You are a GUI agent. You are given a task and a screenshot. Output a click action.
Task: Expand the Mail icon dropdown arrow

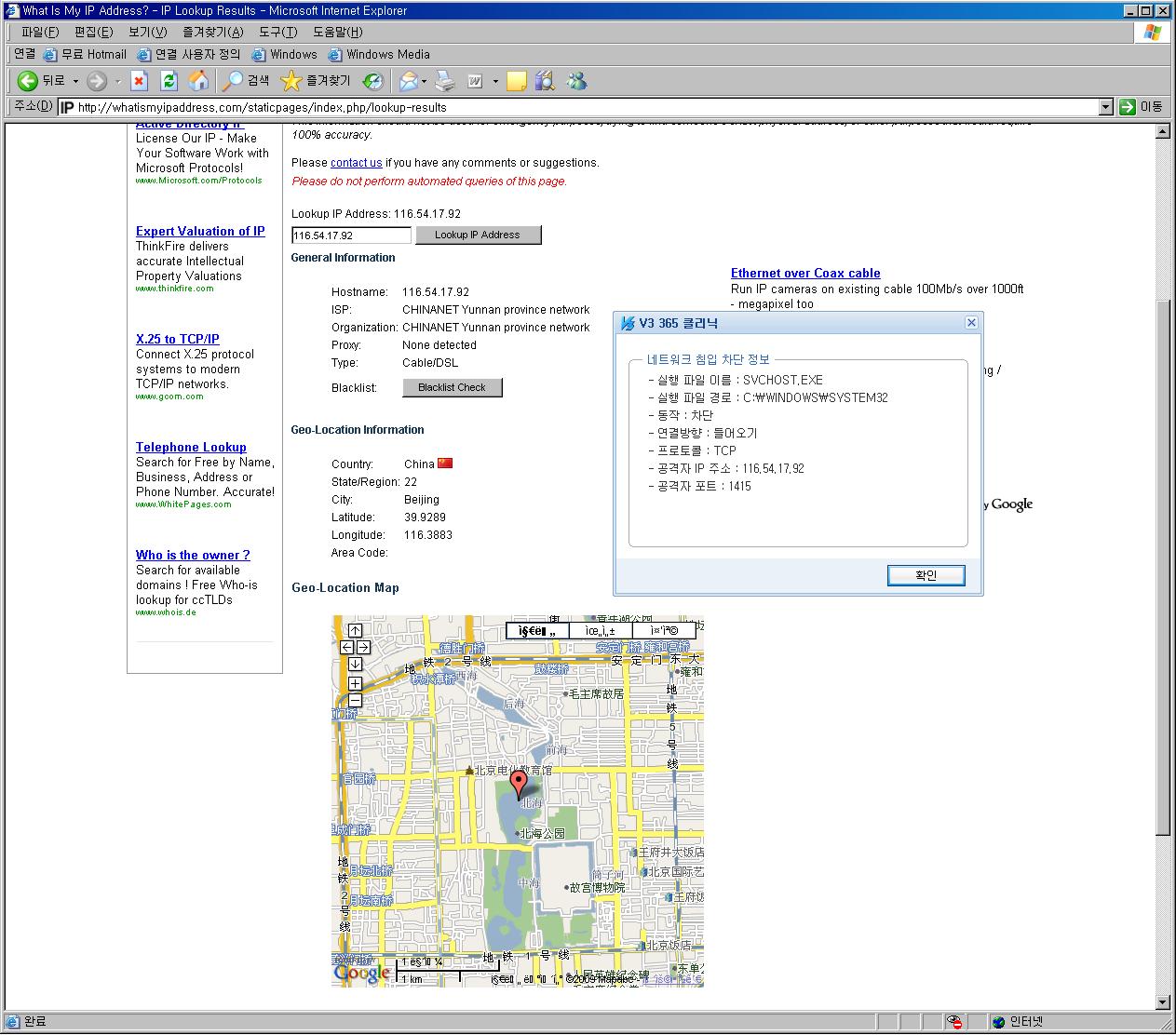424,81
